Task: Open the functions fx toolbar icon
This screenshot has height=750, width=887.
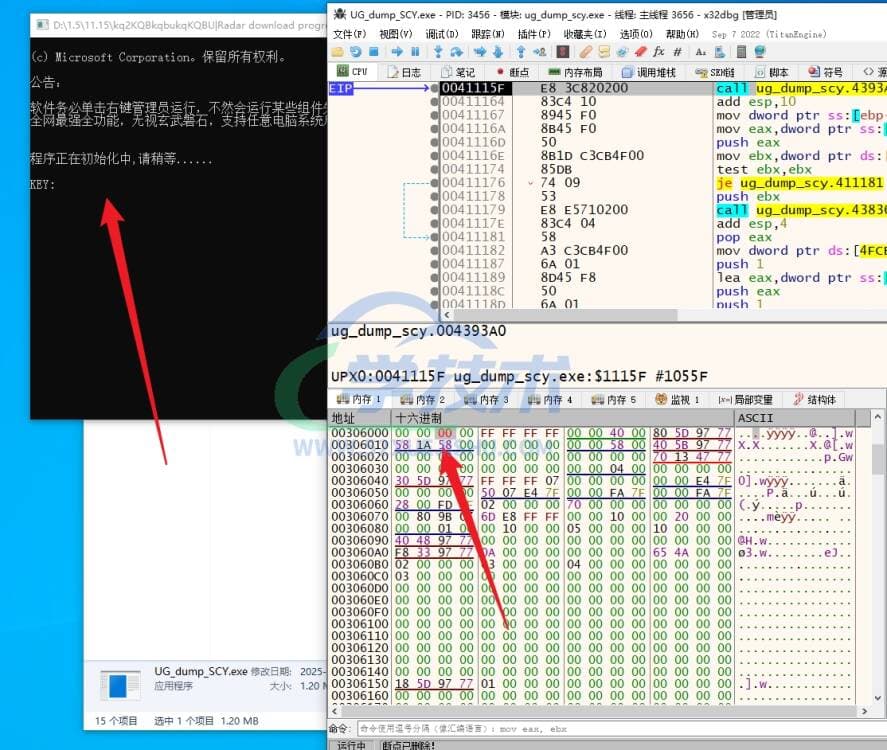Action: (x=658, y=51)
